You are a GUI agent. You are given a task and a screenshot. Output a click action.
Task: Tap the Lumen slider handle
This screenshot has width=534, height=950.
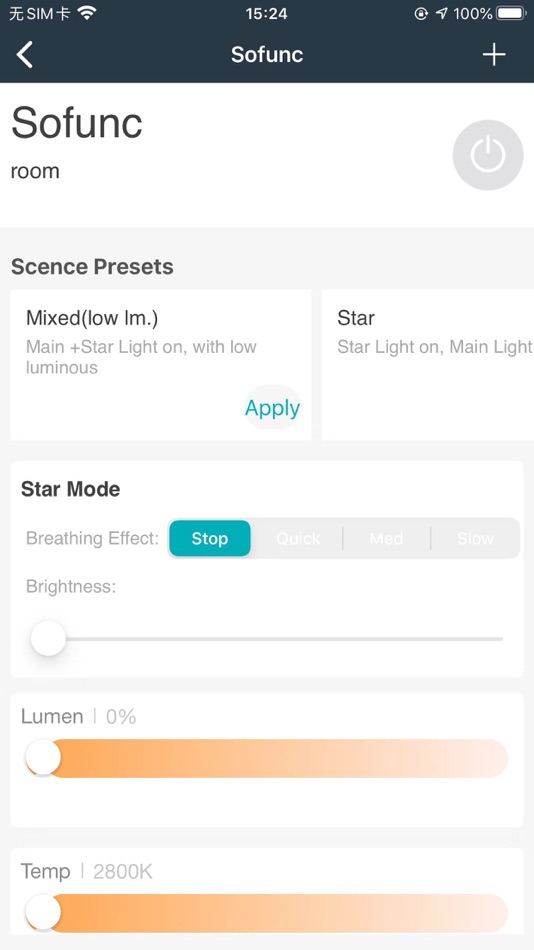(43, 757)
